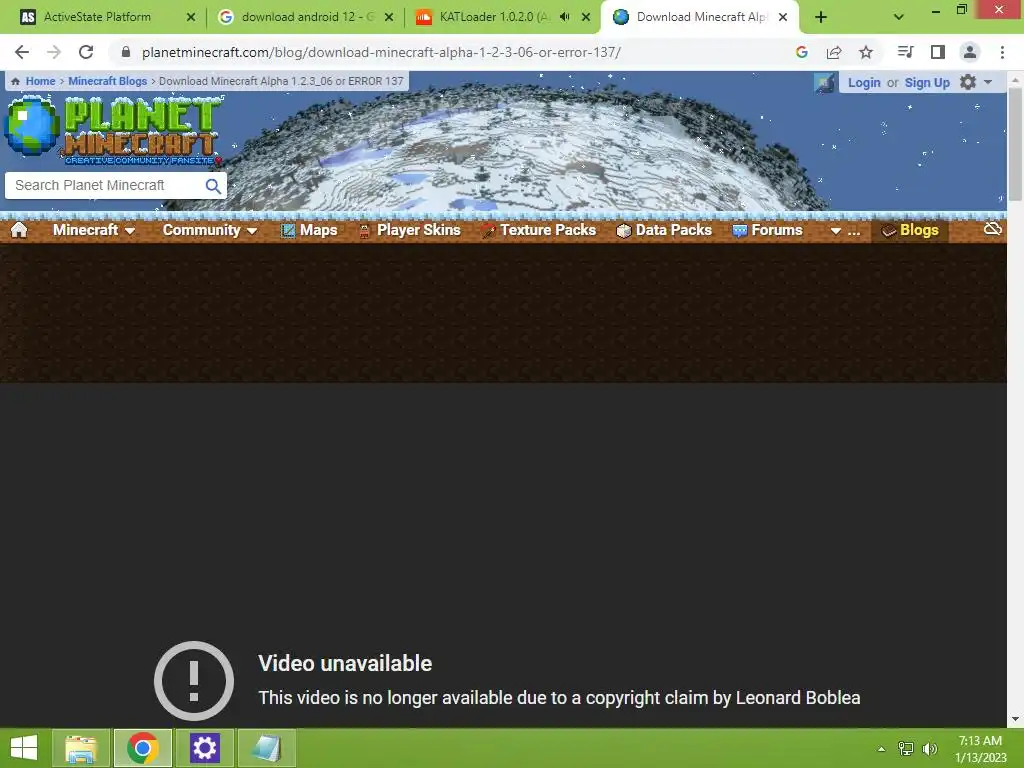Expand the Minecraft dropdown menu
Screen dimensions: 1024x768
(94, 230)
